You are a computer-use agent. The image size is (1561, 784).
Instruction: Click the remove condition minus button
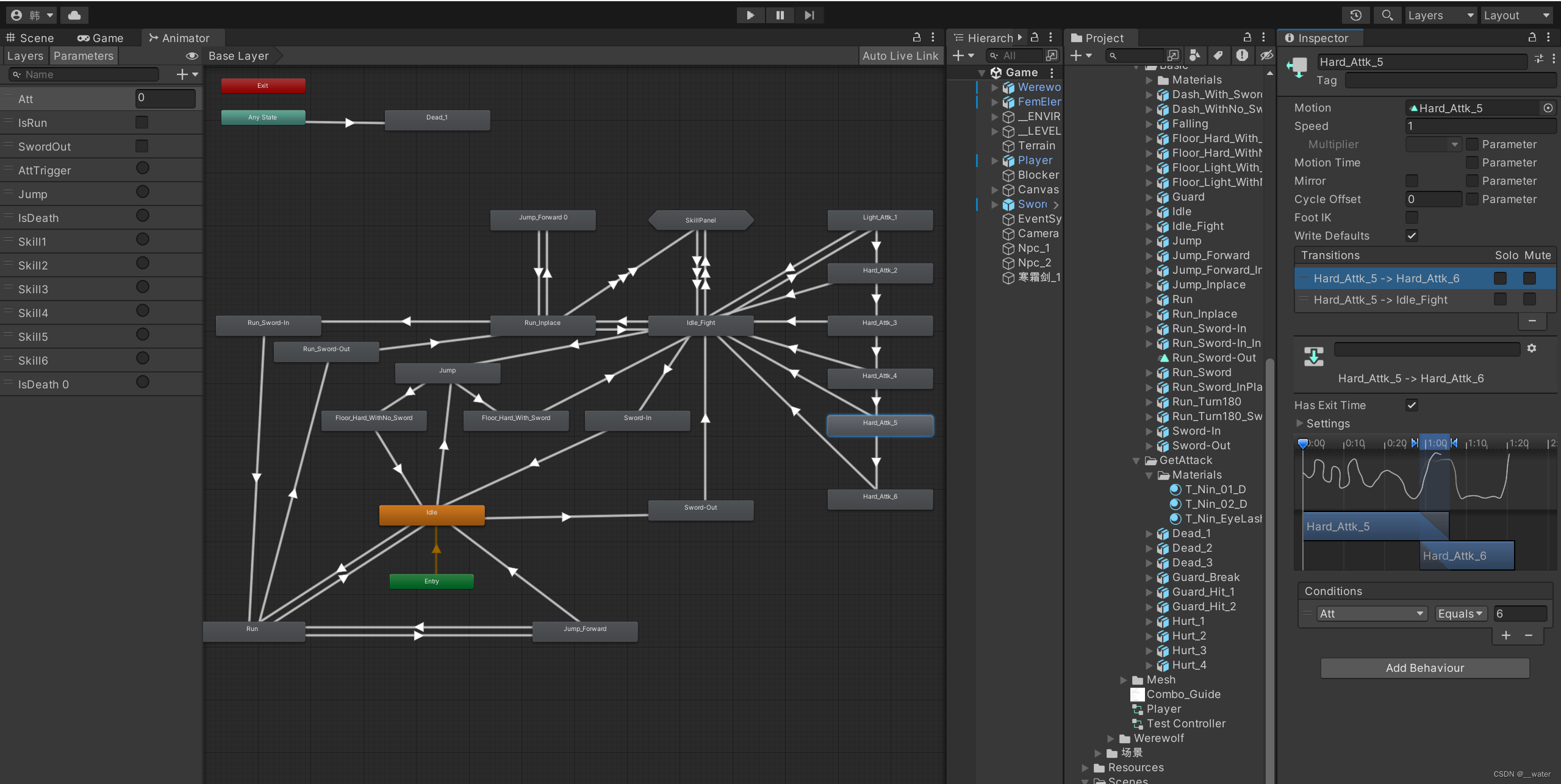pyautogui.click(x=1529, y=635)
